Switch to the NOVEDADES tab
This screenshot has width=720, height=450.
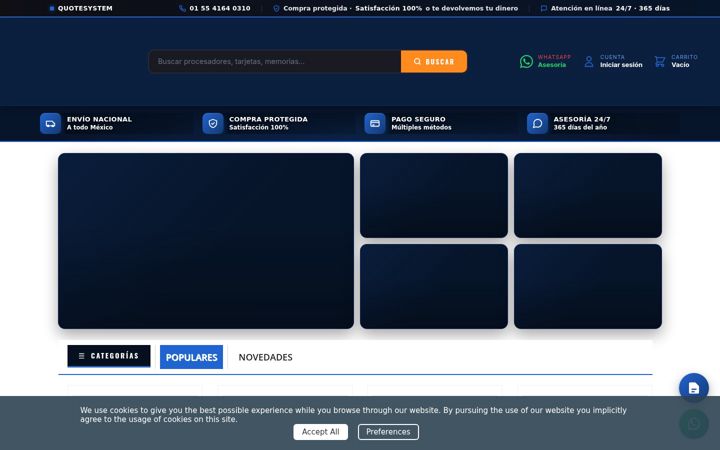point(265,357)
